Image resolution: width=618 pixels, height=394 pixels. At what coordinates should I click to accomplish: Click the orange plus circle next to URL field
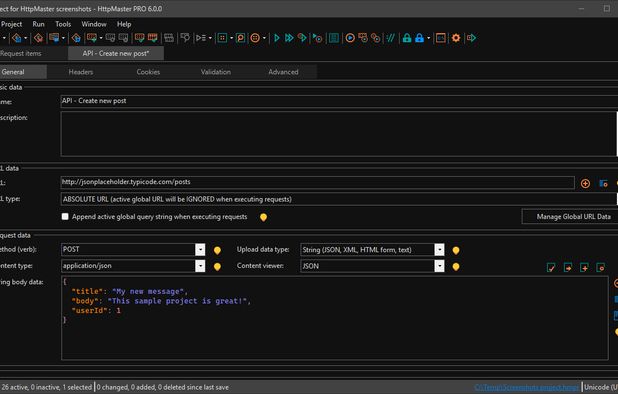(x=585, y=183)
